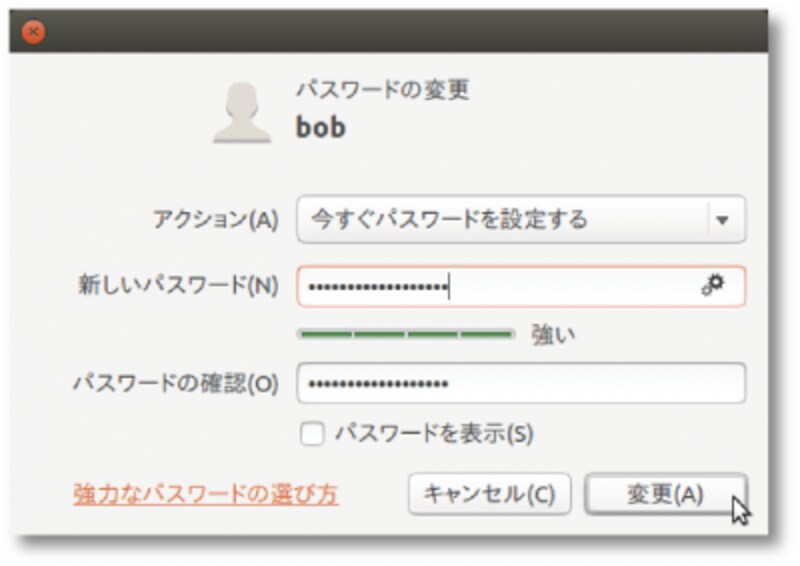Focus the 新しいパスワード(N) input field
The height and width of the screenshot is (566, 800).
[x=521, y=286]
